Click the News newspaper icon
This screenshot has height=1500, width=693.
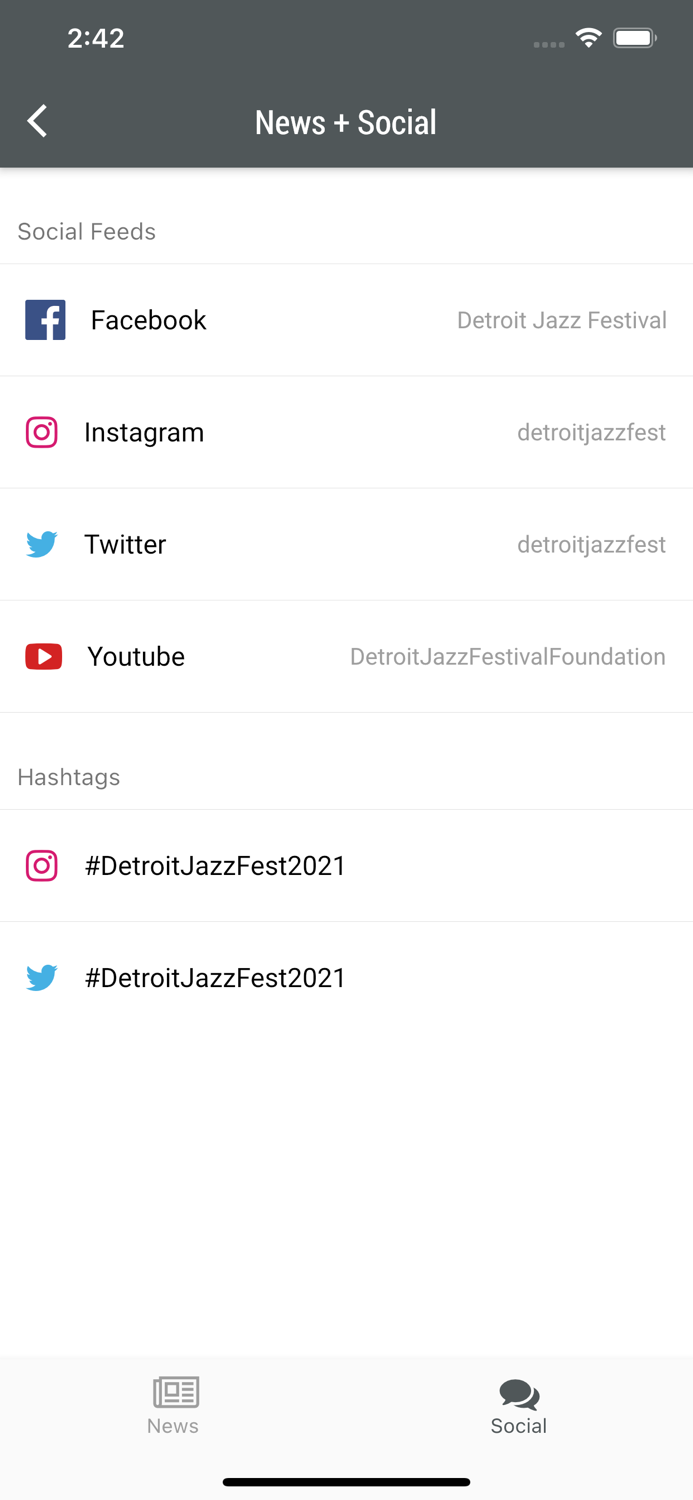(173, 1391)
